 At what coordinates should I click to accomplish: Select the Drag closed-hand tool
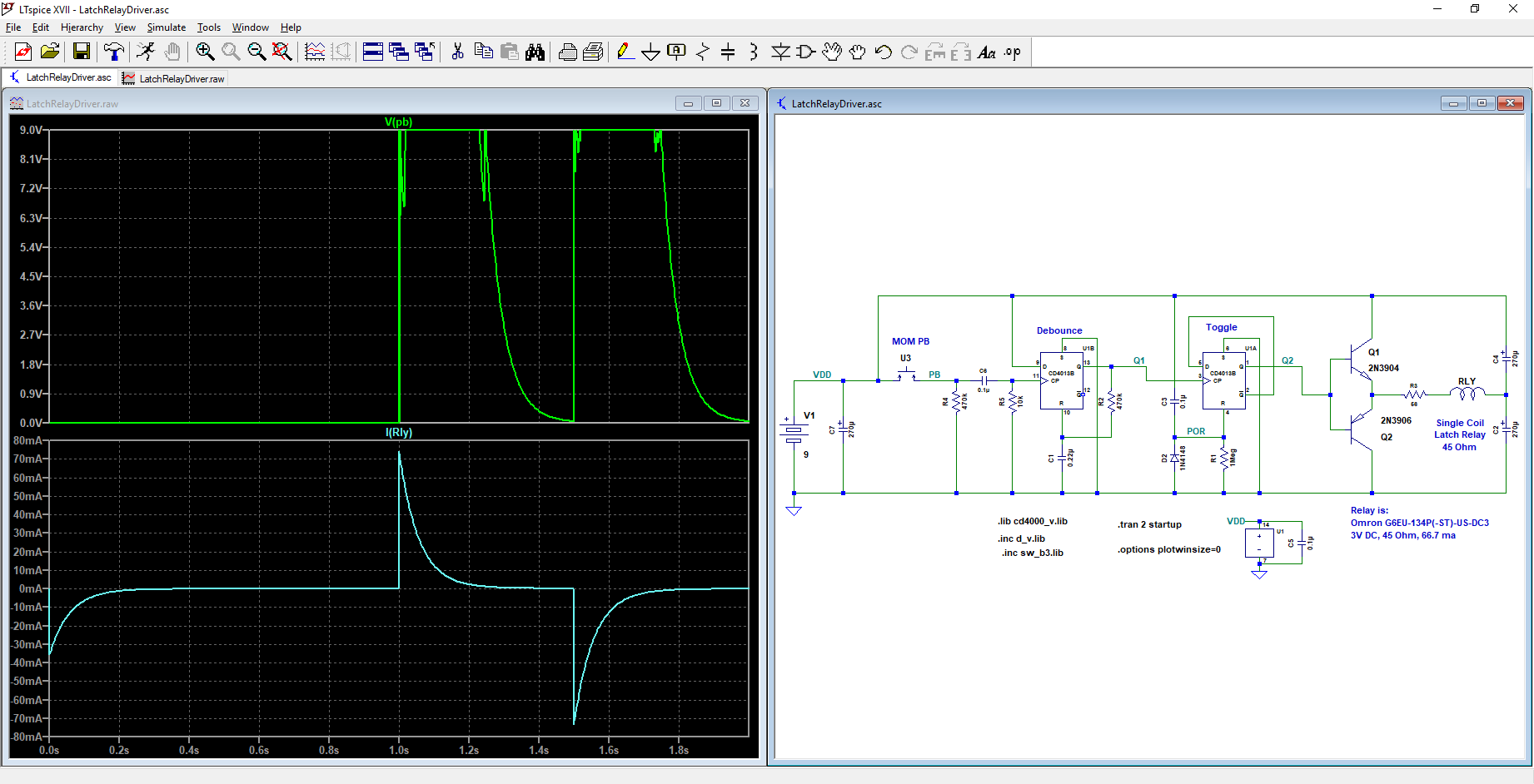(858, 52)
